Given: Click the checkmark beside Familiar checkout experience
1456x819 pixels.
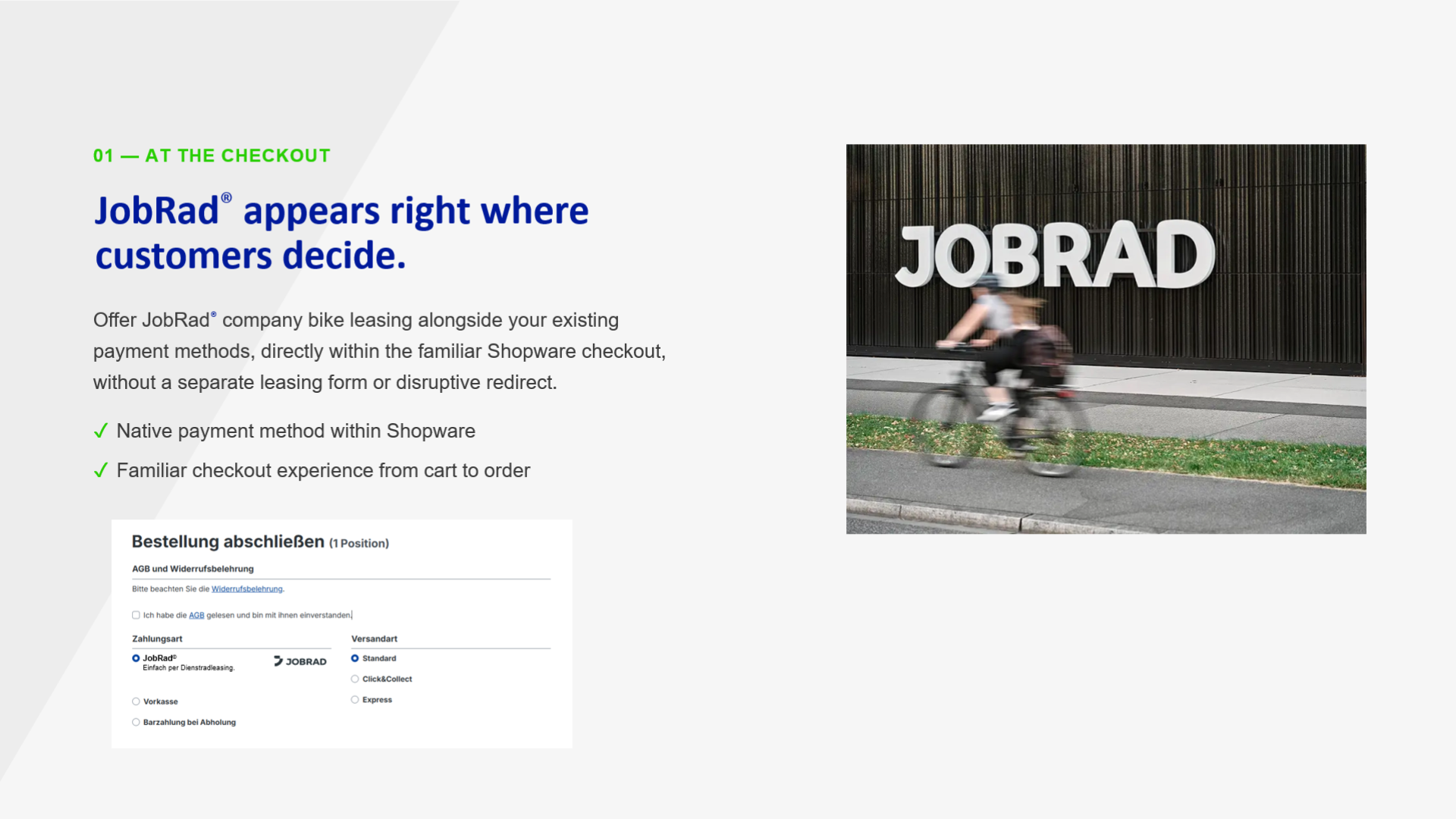Looking at the screenshot, I should pyautogui.click(x=101, y=471).
